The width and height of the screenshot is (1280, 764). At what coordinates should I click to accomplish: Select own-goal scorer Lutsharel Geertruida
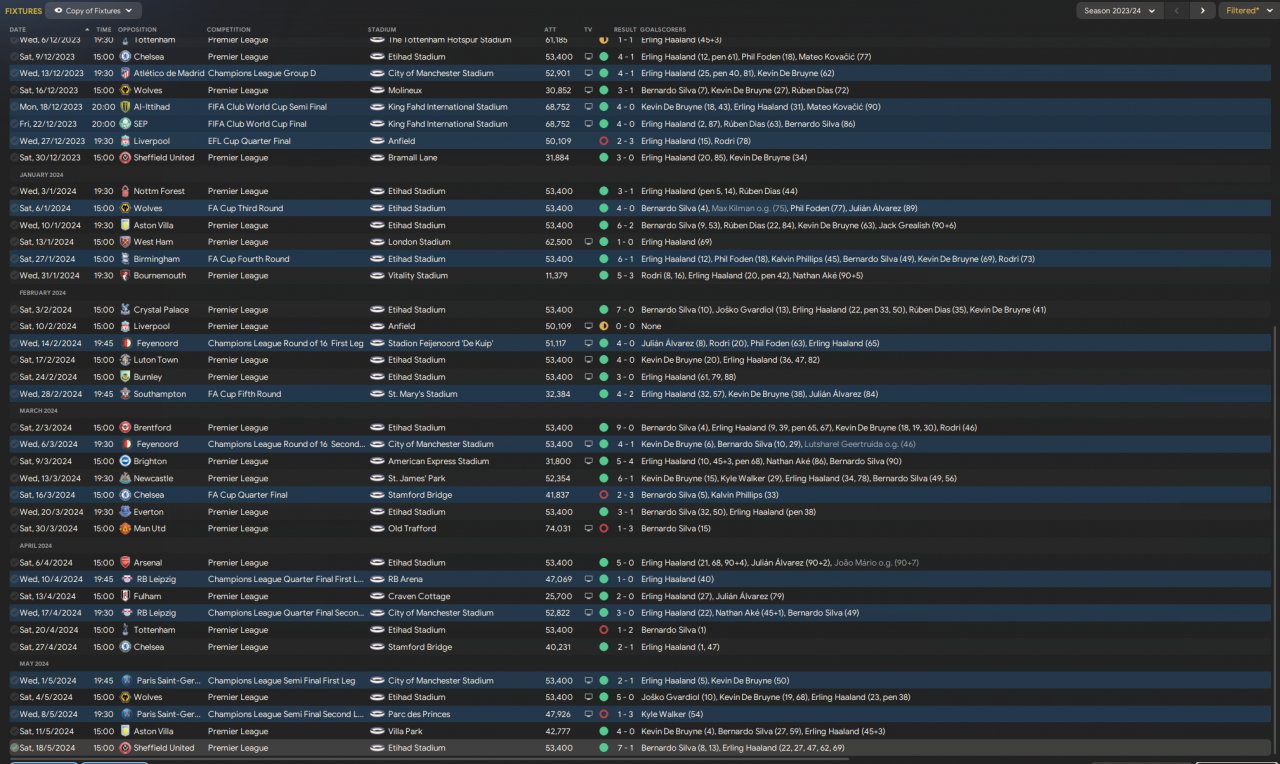pyautogui.click(x=860, y=444)
